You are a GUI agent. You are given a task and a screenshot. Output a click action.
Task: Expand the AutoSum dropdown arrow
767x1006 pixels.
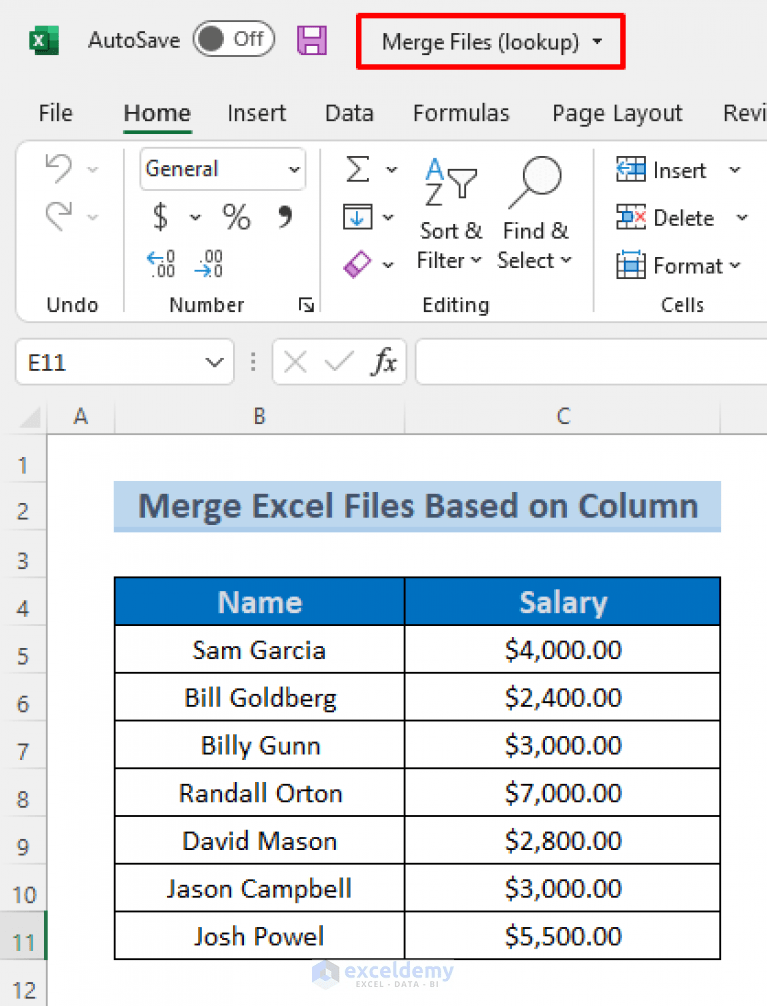coord(390,169)
